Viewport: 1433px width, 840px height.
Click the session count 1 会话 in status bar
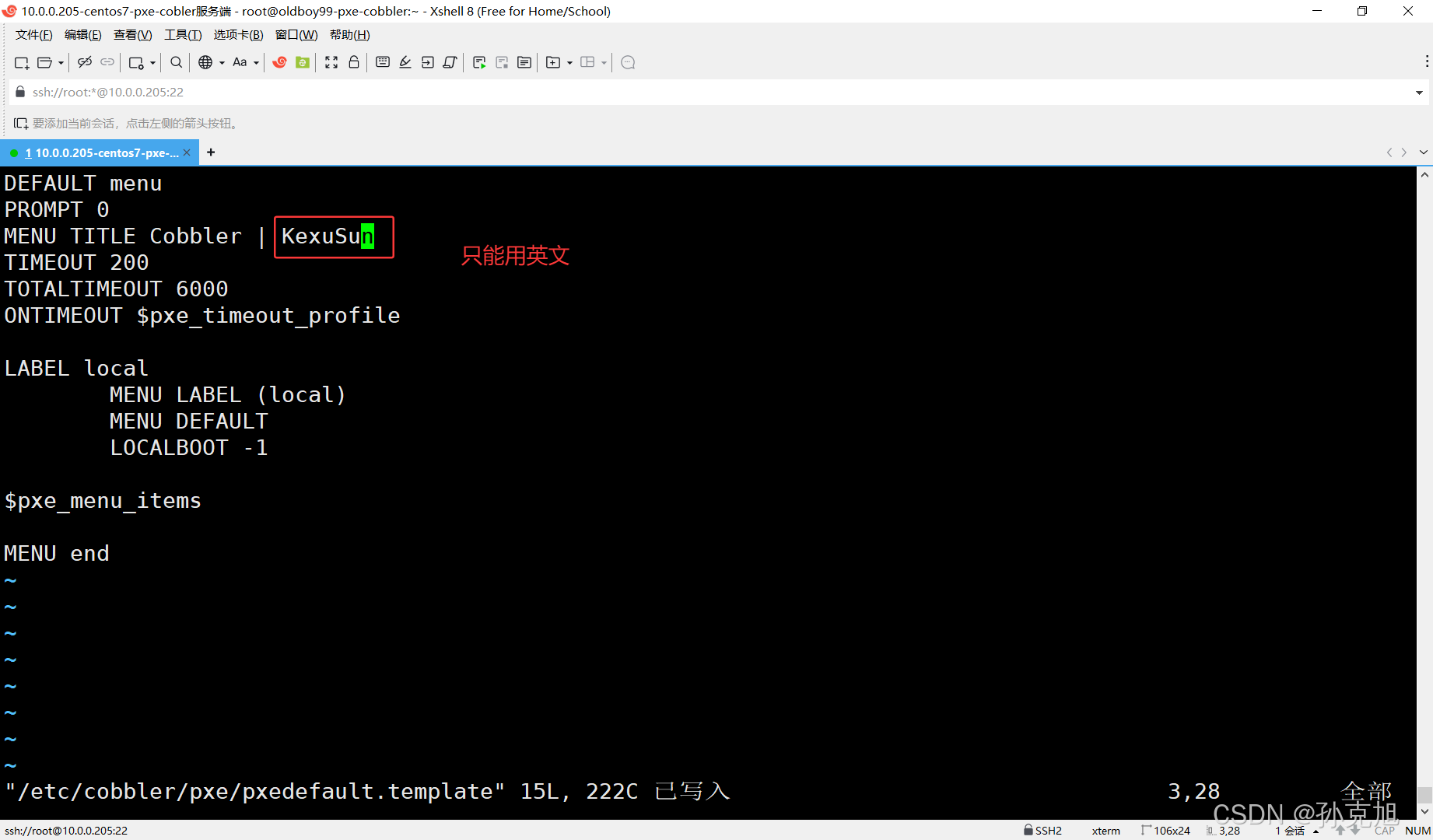[x=1288, y=830]
